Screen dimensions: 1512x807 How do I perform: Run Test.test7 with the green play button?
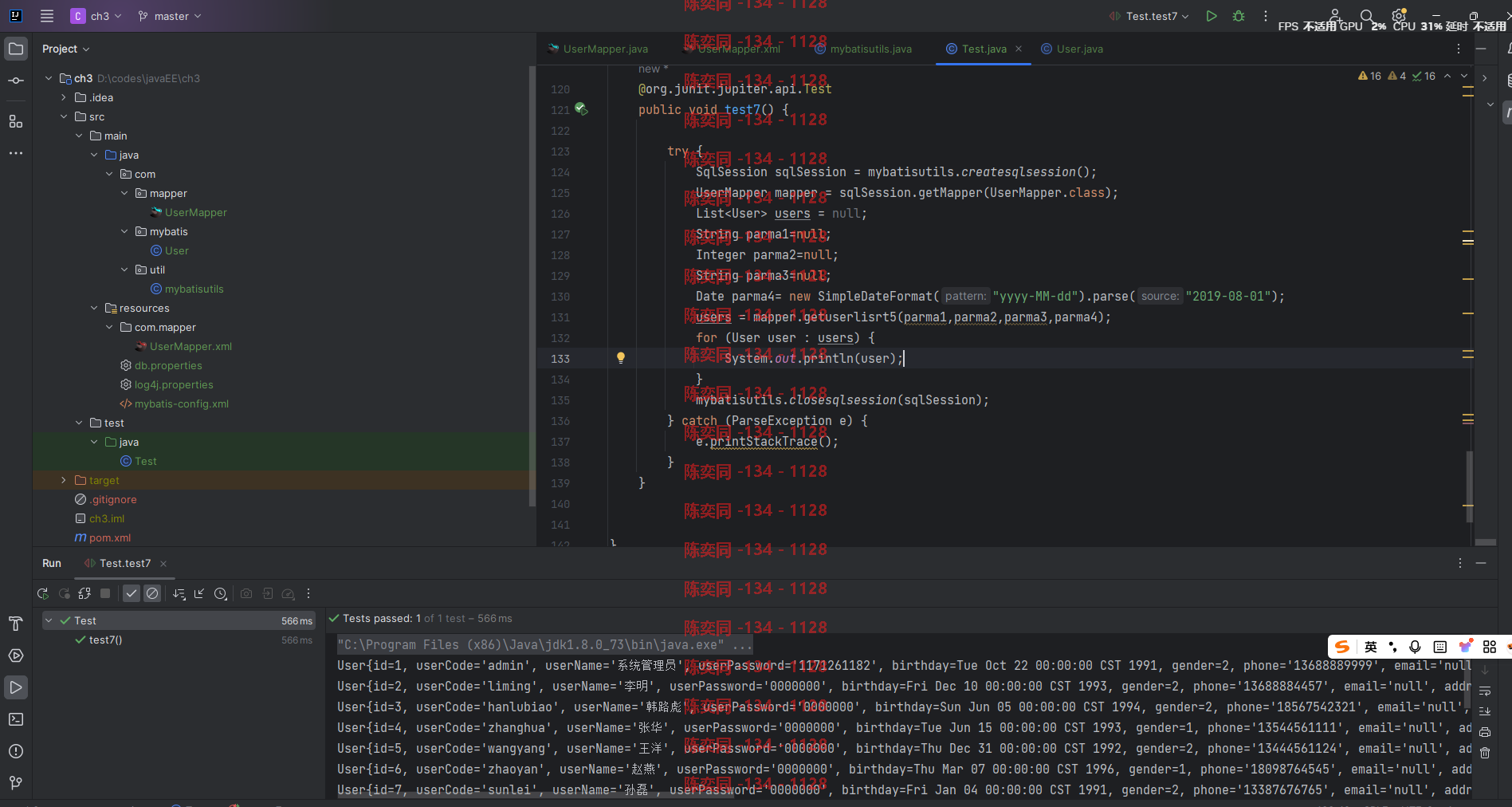tap(1212, 16)
